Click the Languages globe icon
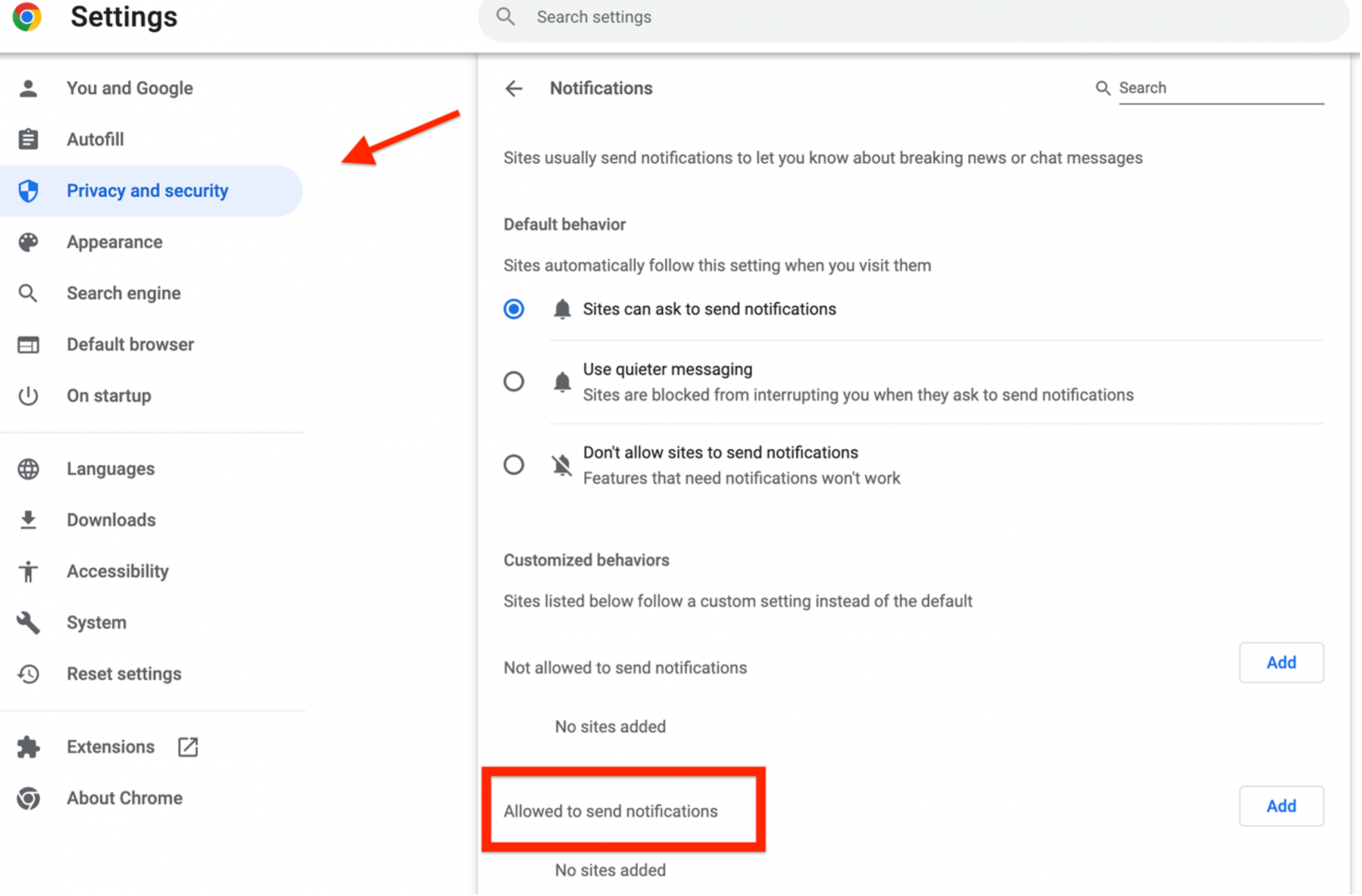 tap(28, 469)
